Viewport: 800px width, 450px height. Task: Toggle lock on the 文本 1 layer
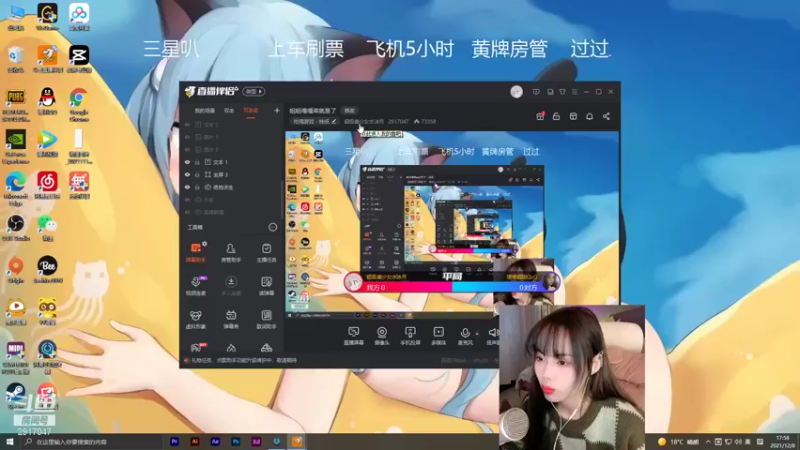pyautogui.click(x=197, y=162)
